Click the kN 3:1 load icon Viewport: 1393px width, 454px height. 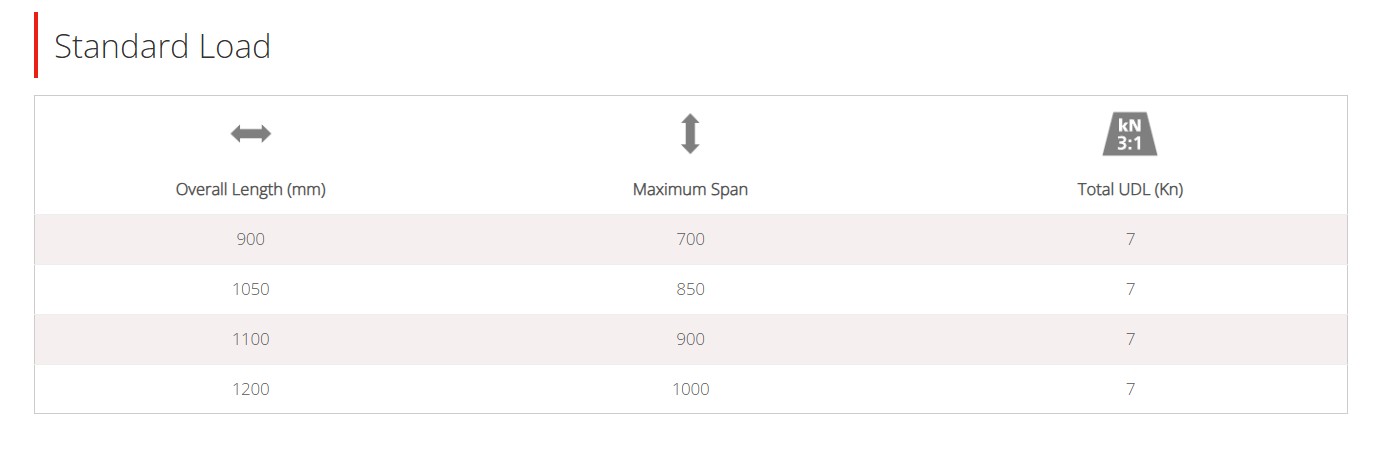1130,134
